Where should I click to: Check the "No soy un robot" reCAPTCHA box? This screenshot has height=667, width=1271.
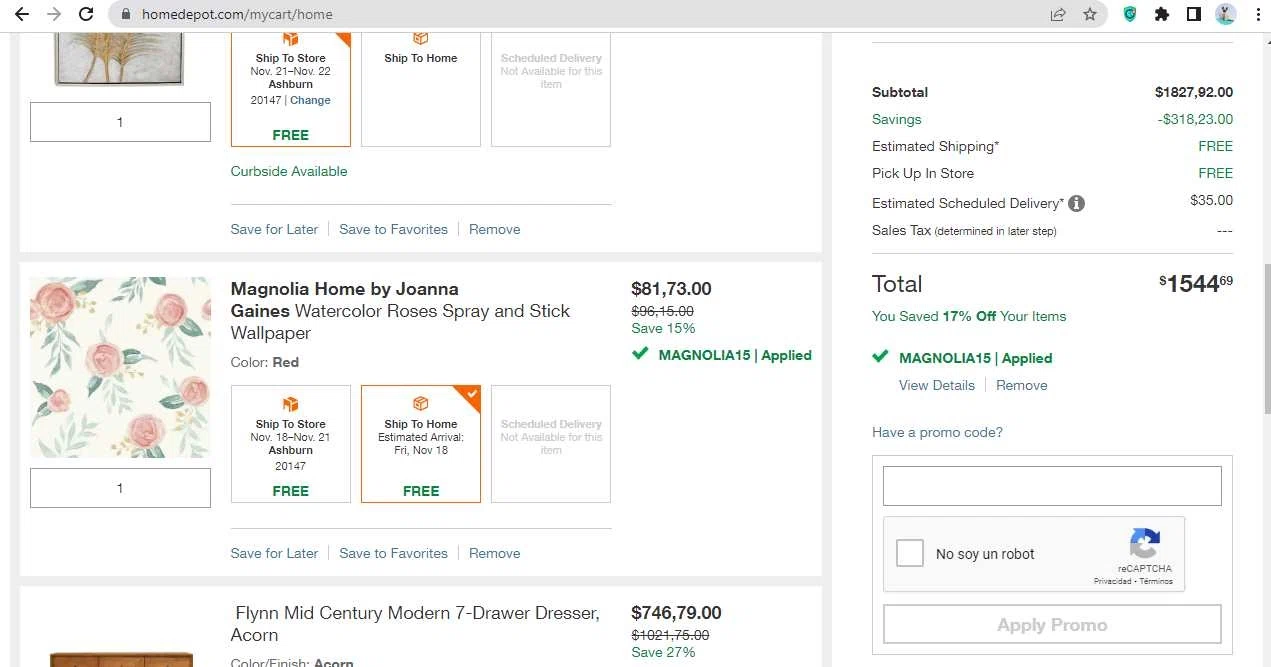pyautogui.click(x=910, y=553)
